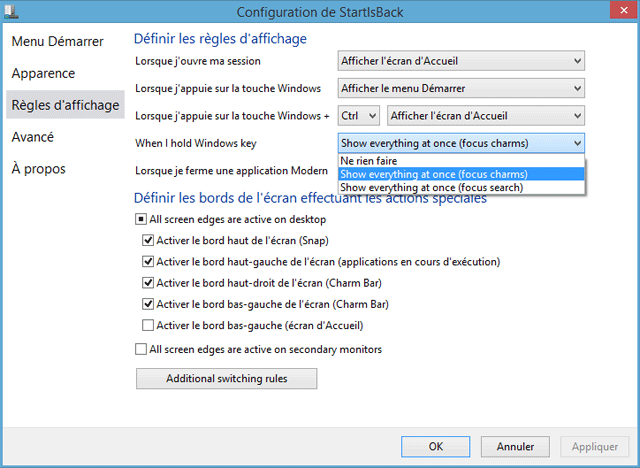This screenshot has height=468, width=640.
Task: Expand the Lorsque j'ouvre ma session dropdown
Action: 461,62
